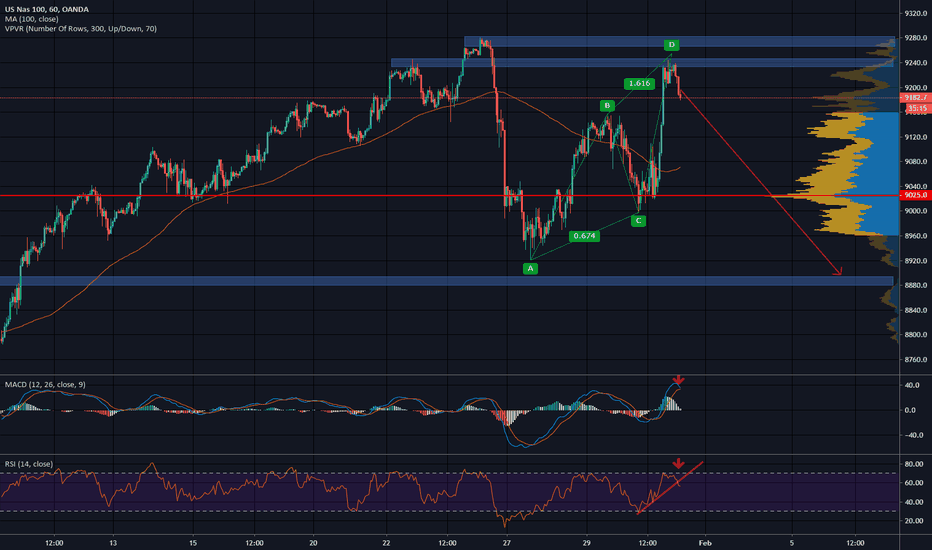Click the 35:15 countdown label
932x550 pixels.
coord(918,108)
